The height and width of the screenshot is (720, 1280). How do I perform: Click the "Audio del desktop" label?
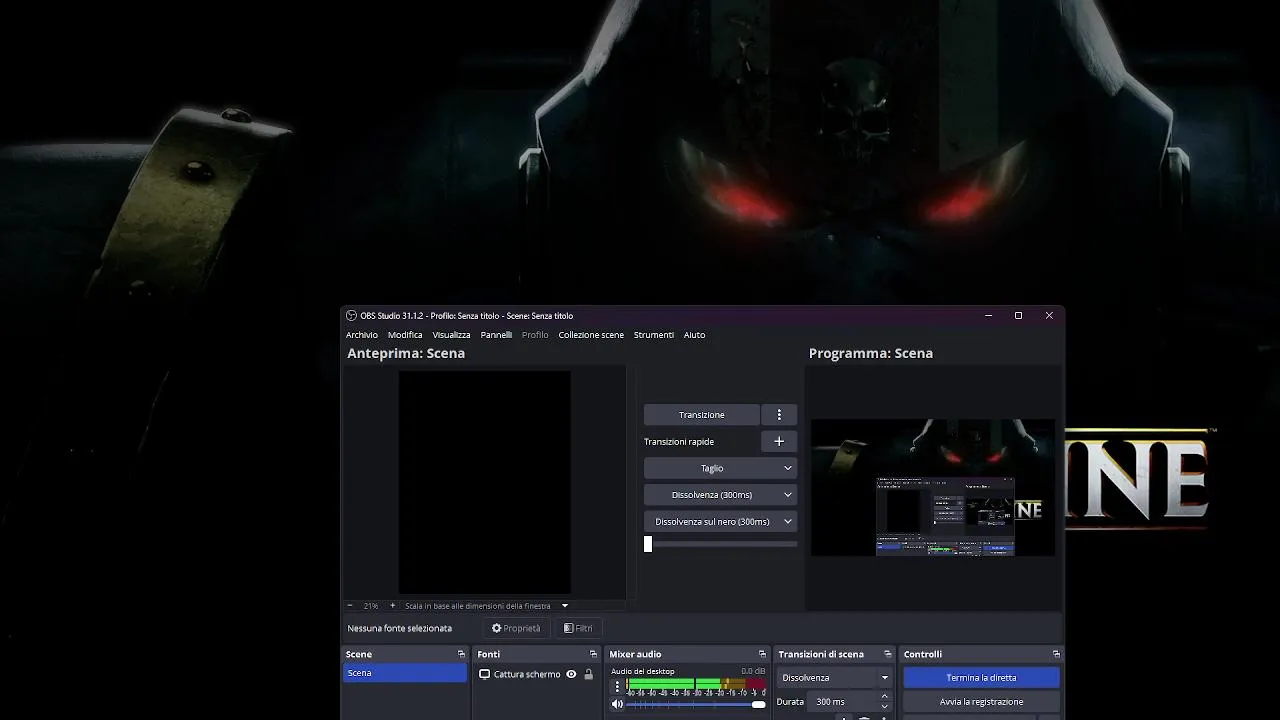point(643,671)
